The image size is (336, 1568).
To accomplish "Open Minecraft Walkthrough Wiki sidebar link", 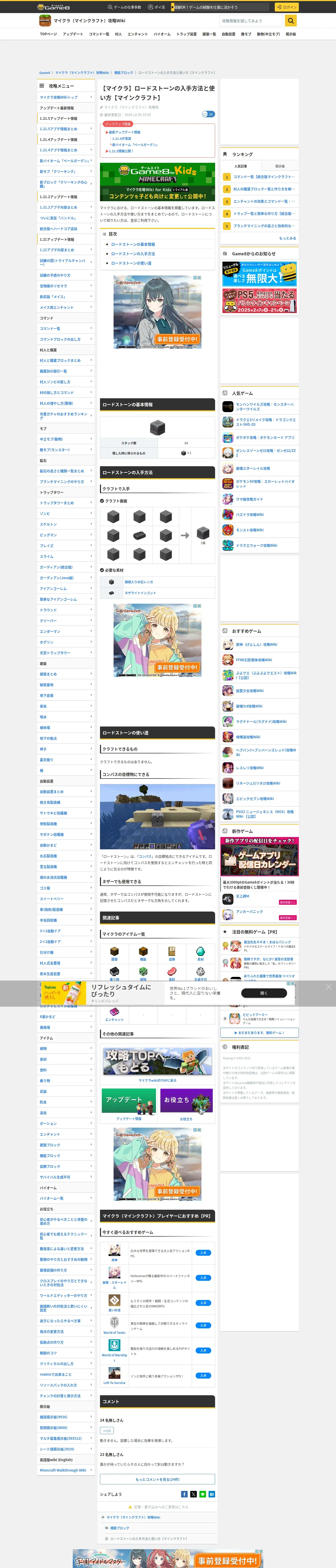I will (x=66, y=1470).
